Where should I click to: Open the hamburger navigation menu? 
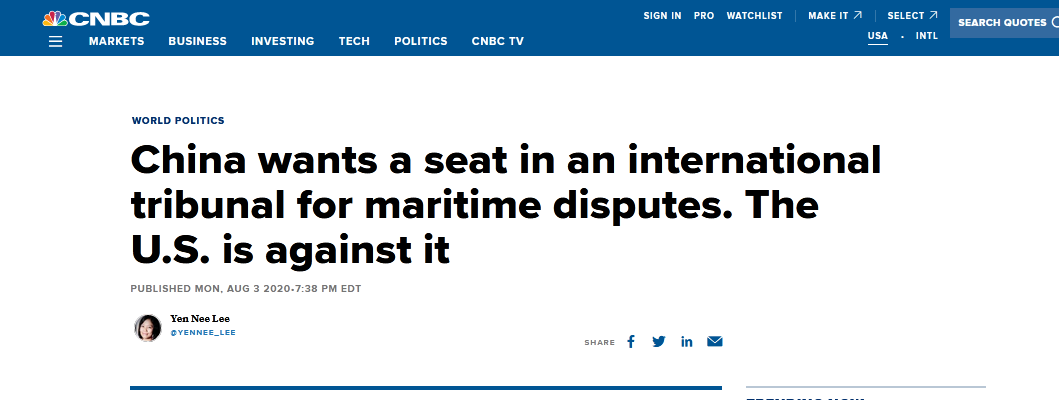(x=55, y=41)
